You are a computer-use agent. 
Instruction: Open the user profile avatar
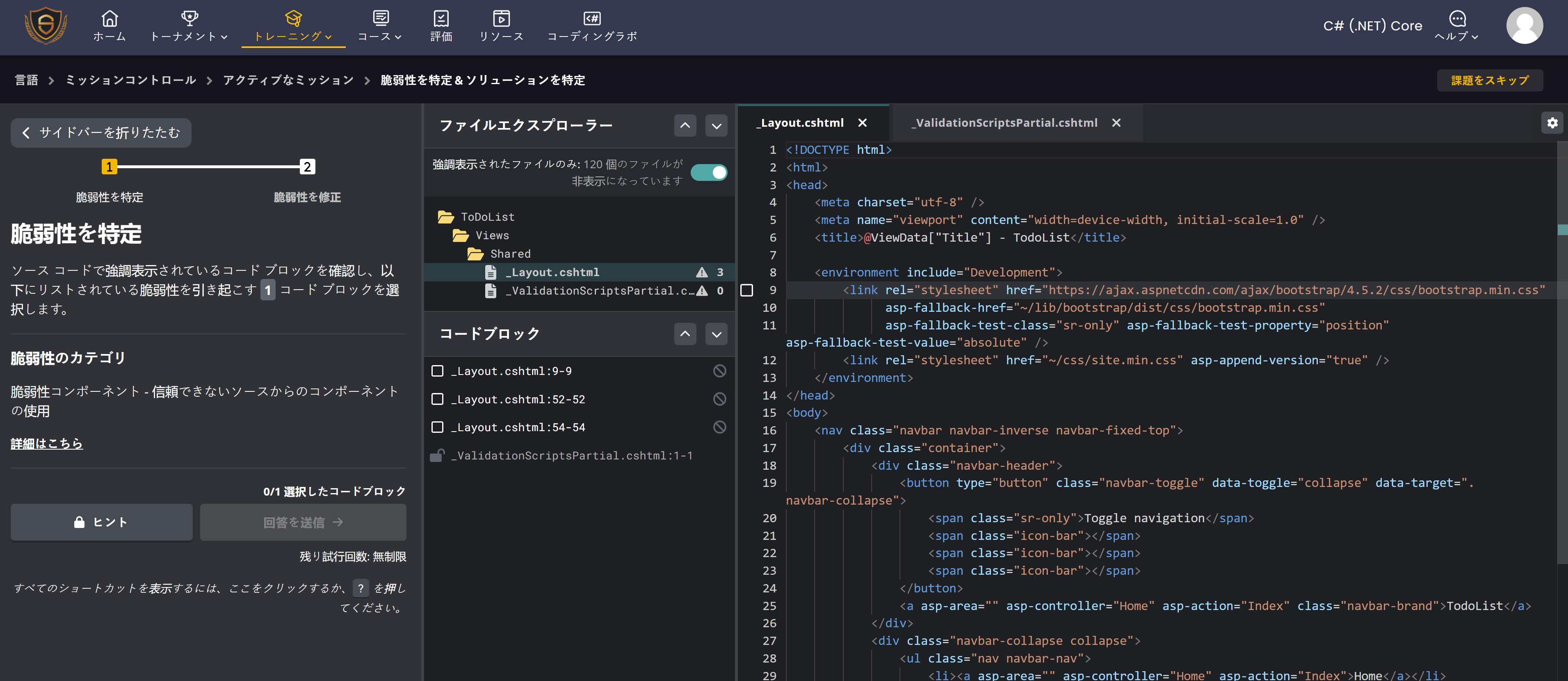(1524, 25)
